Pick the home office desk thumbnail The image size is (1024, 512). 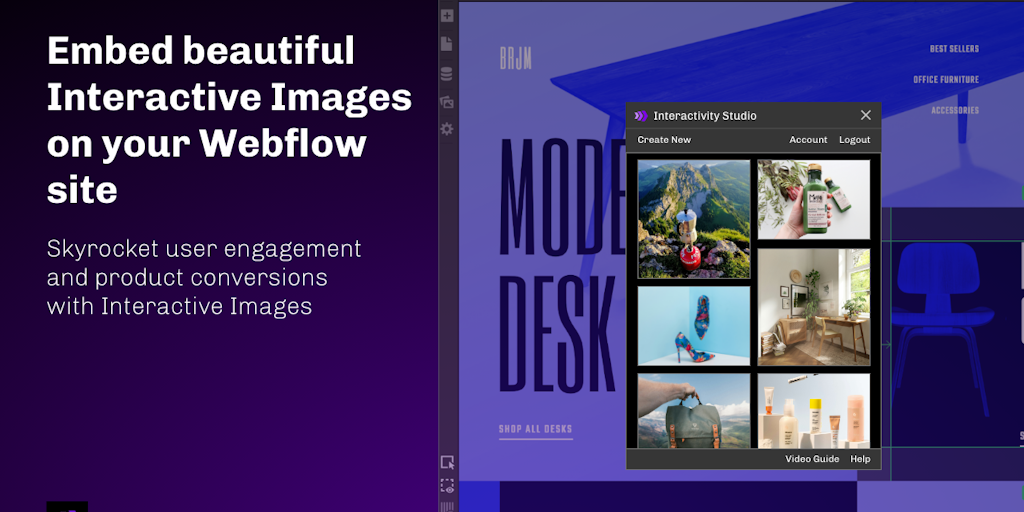point(813,307)
